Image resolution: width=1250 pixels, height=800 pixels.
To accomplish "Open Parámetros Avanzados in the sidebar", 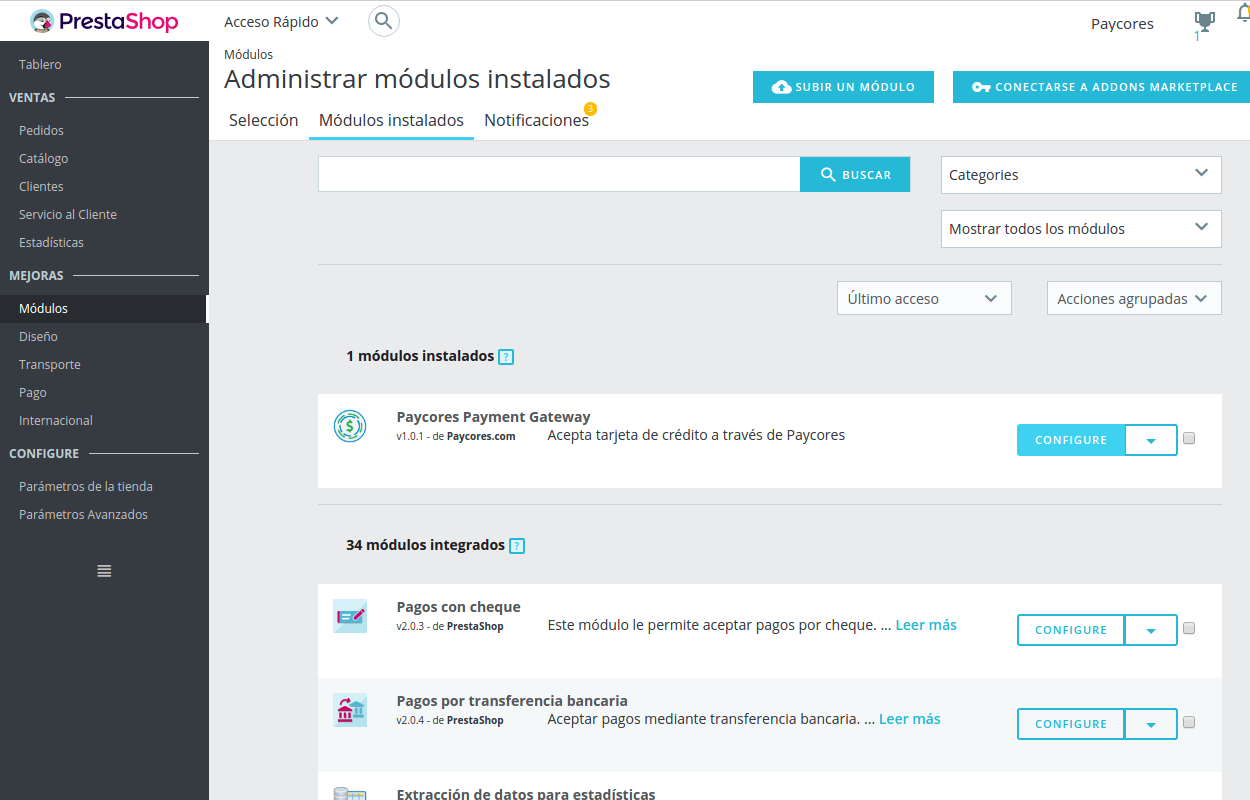I will click(x=83, y=514).
